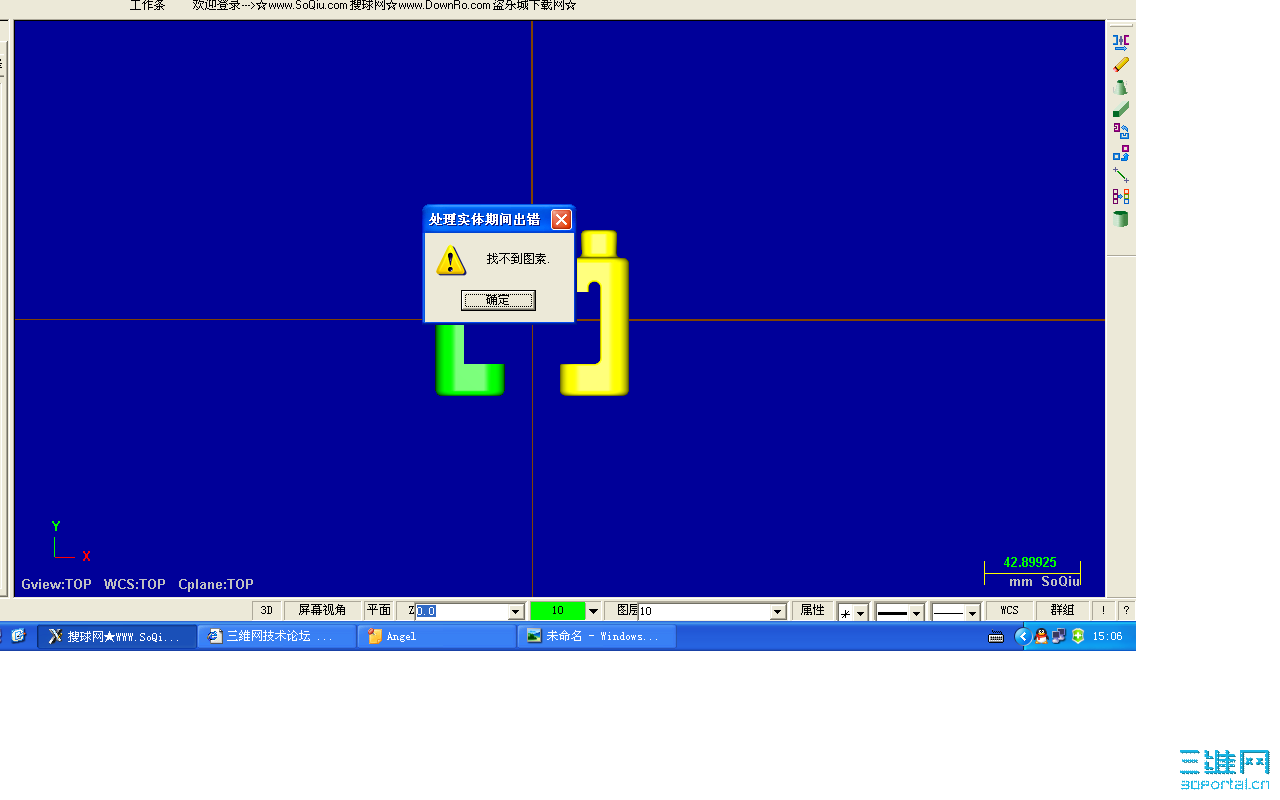
Task: Click the Z depth input field
Action: pyautogui.click(x=462, y=611)
